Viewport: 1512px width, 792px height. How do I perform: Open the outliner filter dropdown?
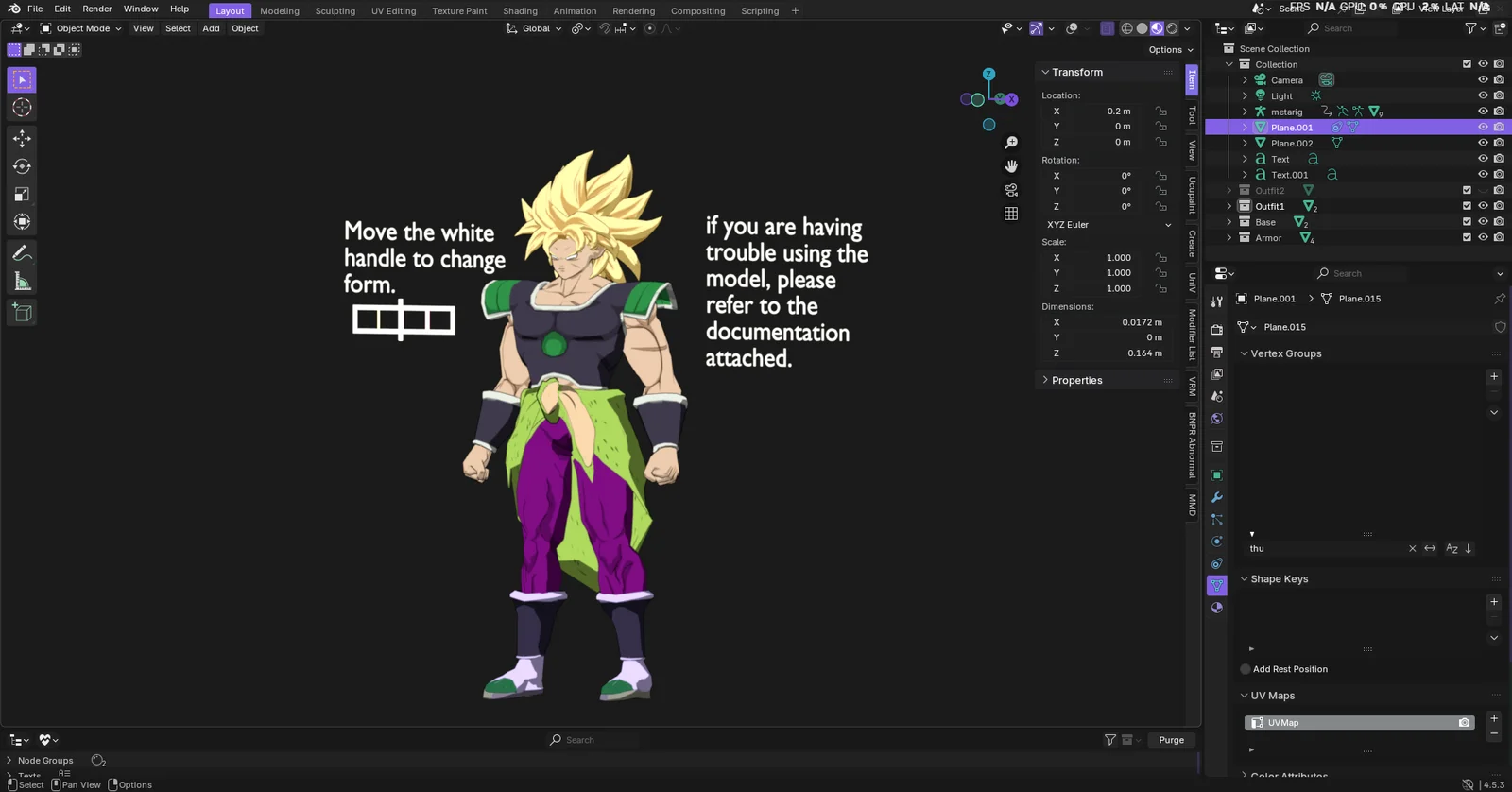(1475, 28)
